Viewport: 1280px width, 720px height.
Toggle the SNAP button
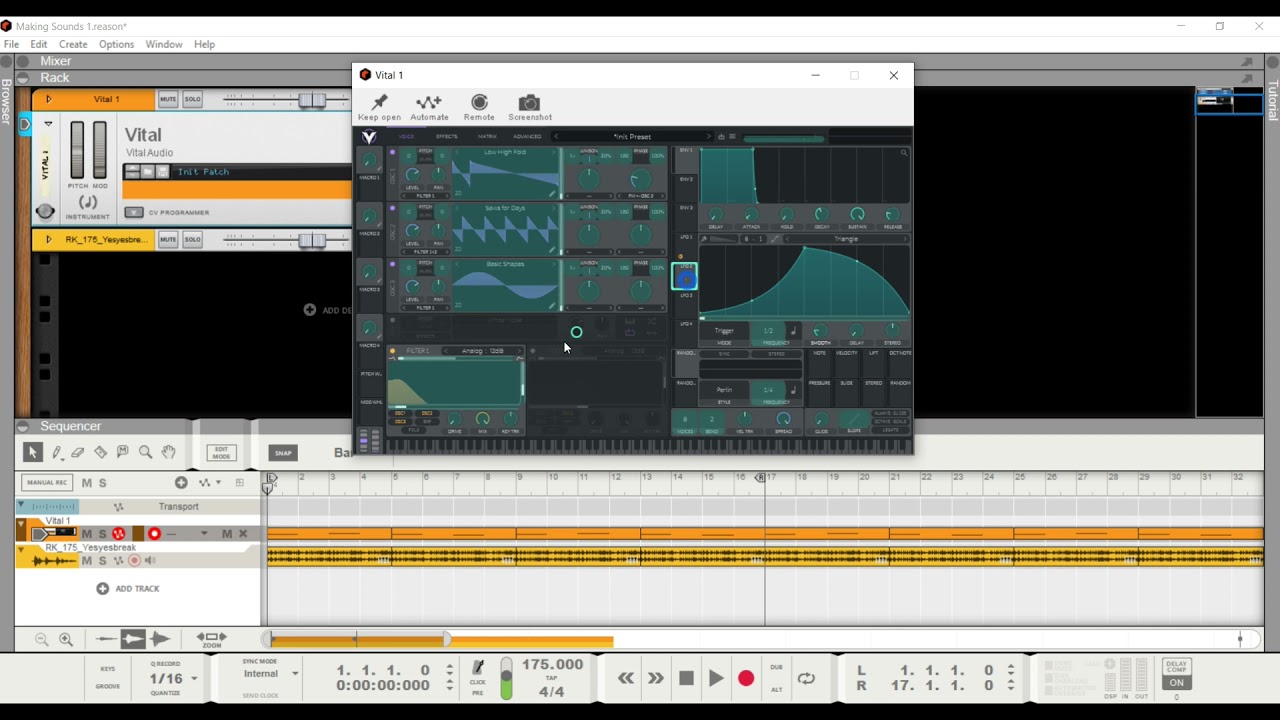click(283, 453)
